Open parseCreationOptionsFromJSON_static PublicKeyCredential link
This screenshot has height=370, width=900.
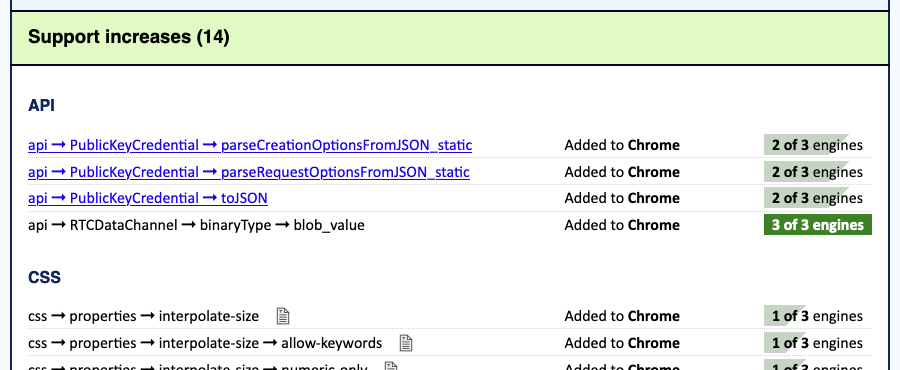(250, 145)
